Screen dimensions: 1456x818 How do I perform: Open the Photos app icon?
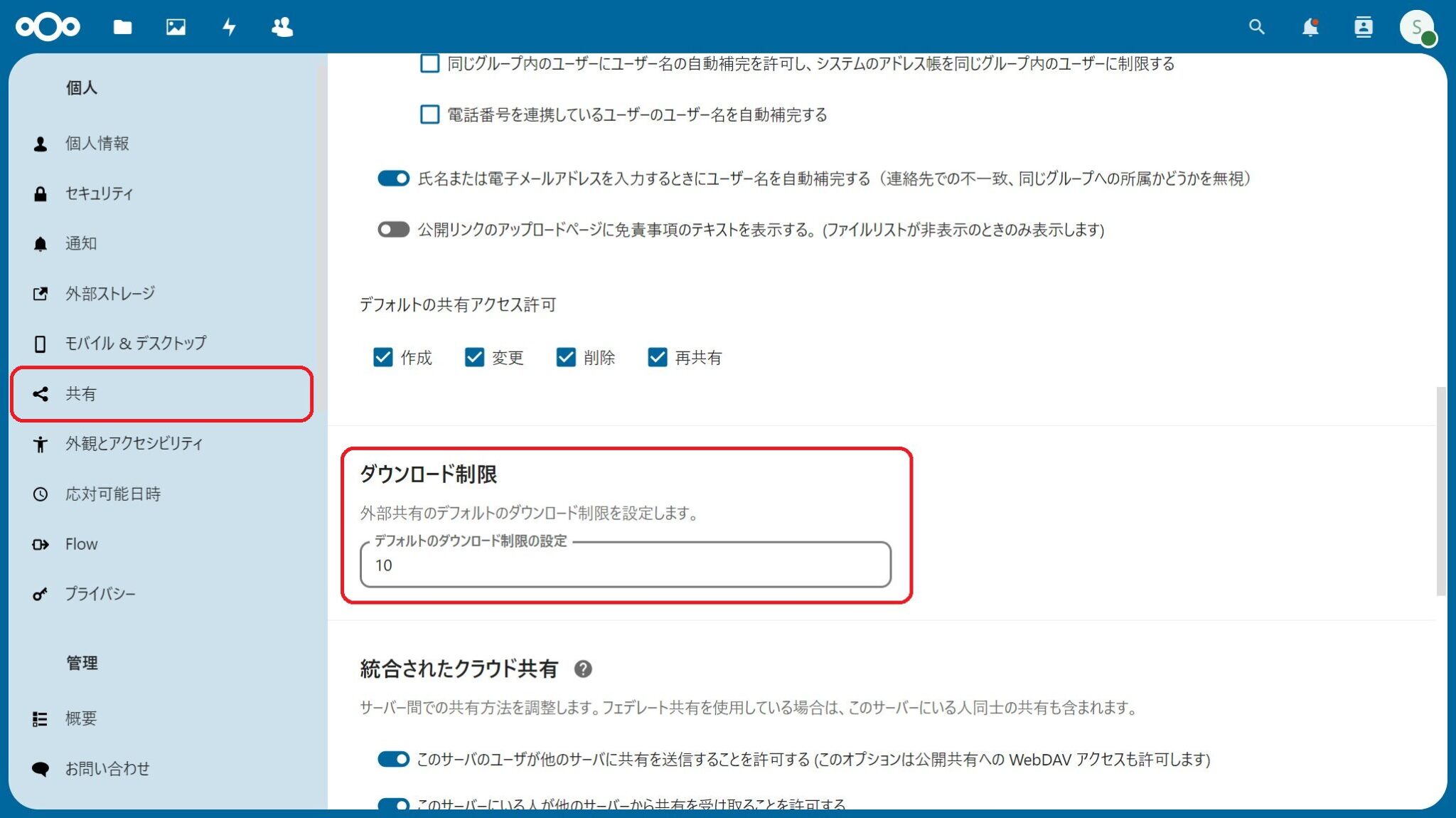tap(175, 27)
